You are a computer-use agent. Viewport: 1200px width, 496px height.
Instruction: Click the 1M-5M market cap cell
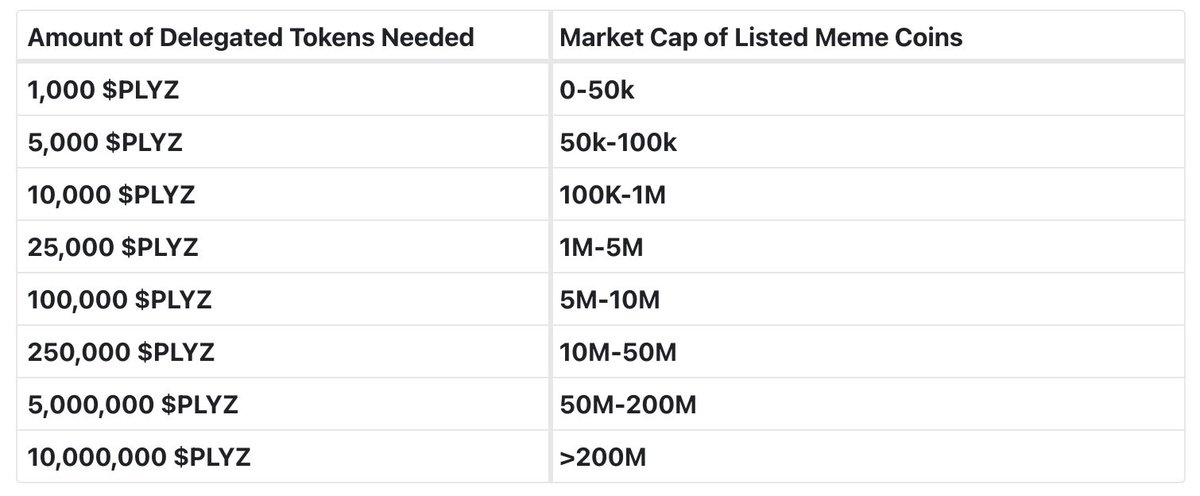tap(867, 247)
